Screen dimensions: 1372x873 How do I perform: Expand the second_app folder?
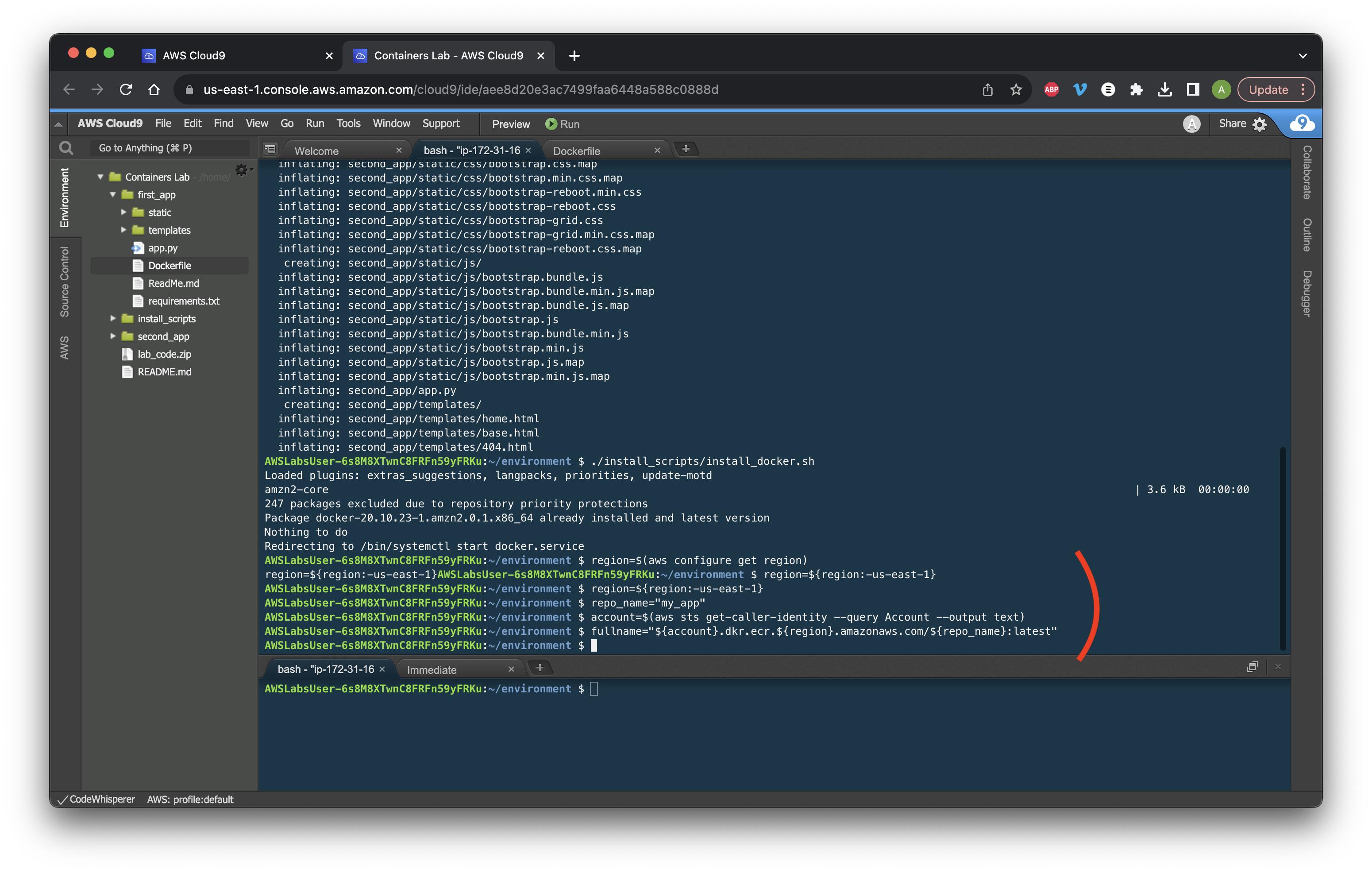point(113,336)
